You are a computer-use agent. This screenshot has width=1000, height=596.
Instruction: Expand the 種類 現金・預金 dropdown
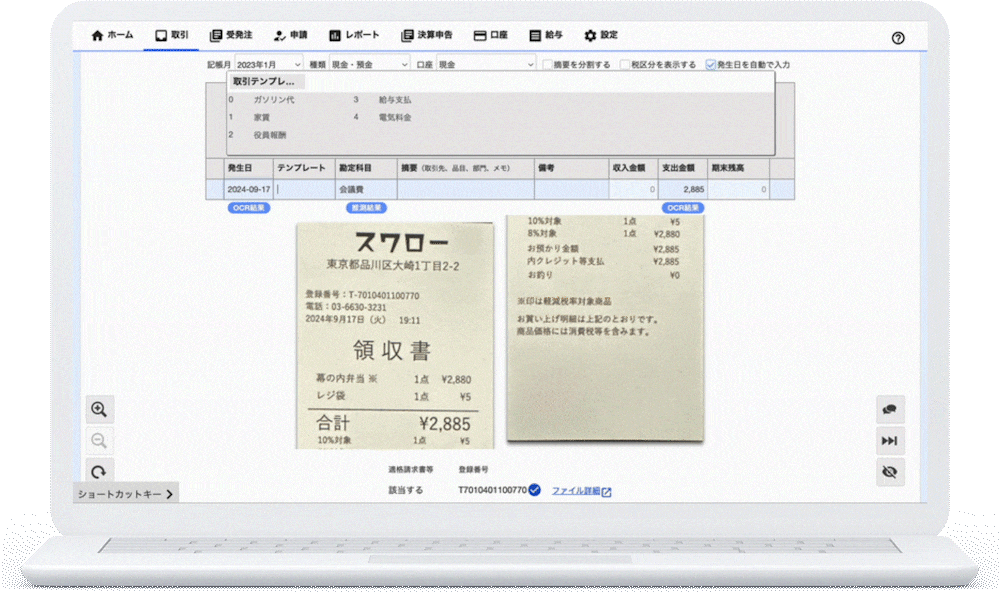369,65
